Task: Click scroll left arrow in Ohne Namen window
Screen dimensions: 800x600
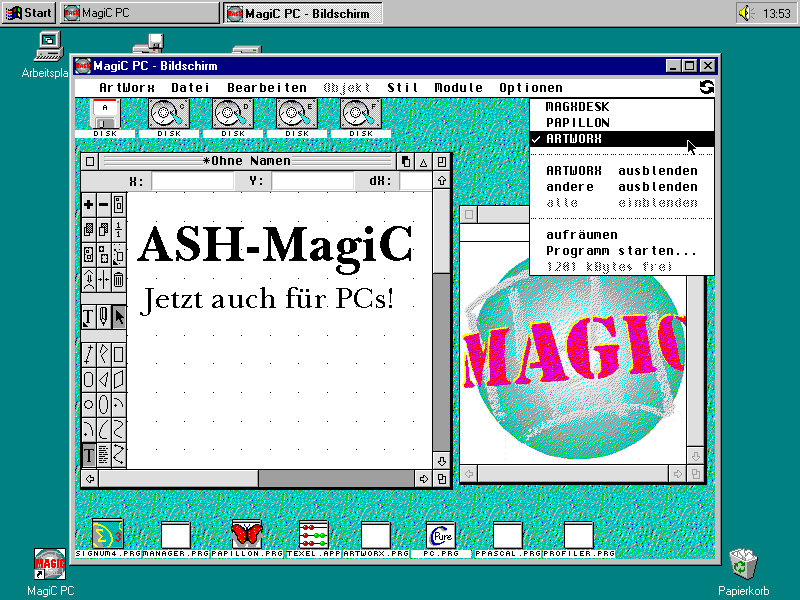Action: click(90, 479)
